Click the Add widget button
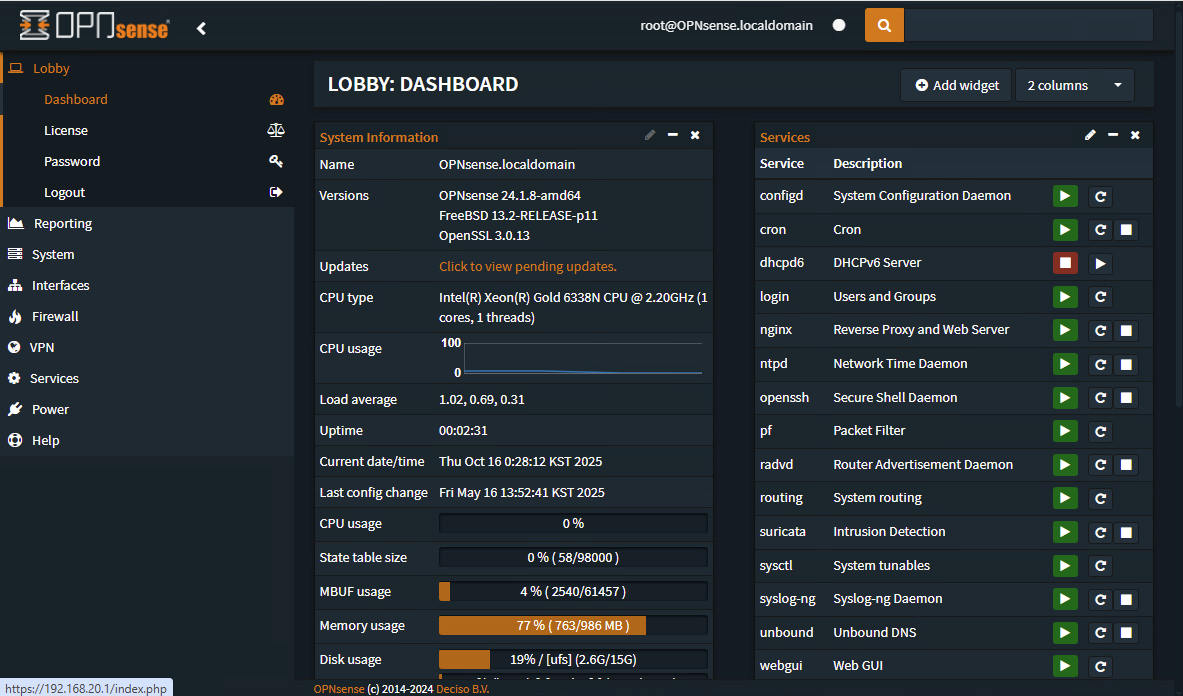The image size is (1183, 696). click(956, 85)
